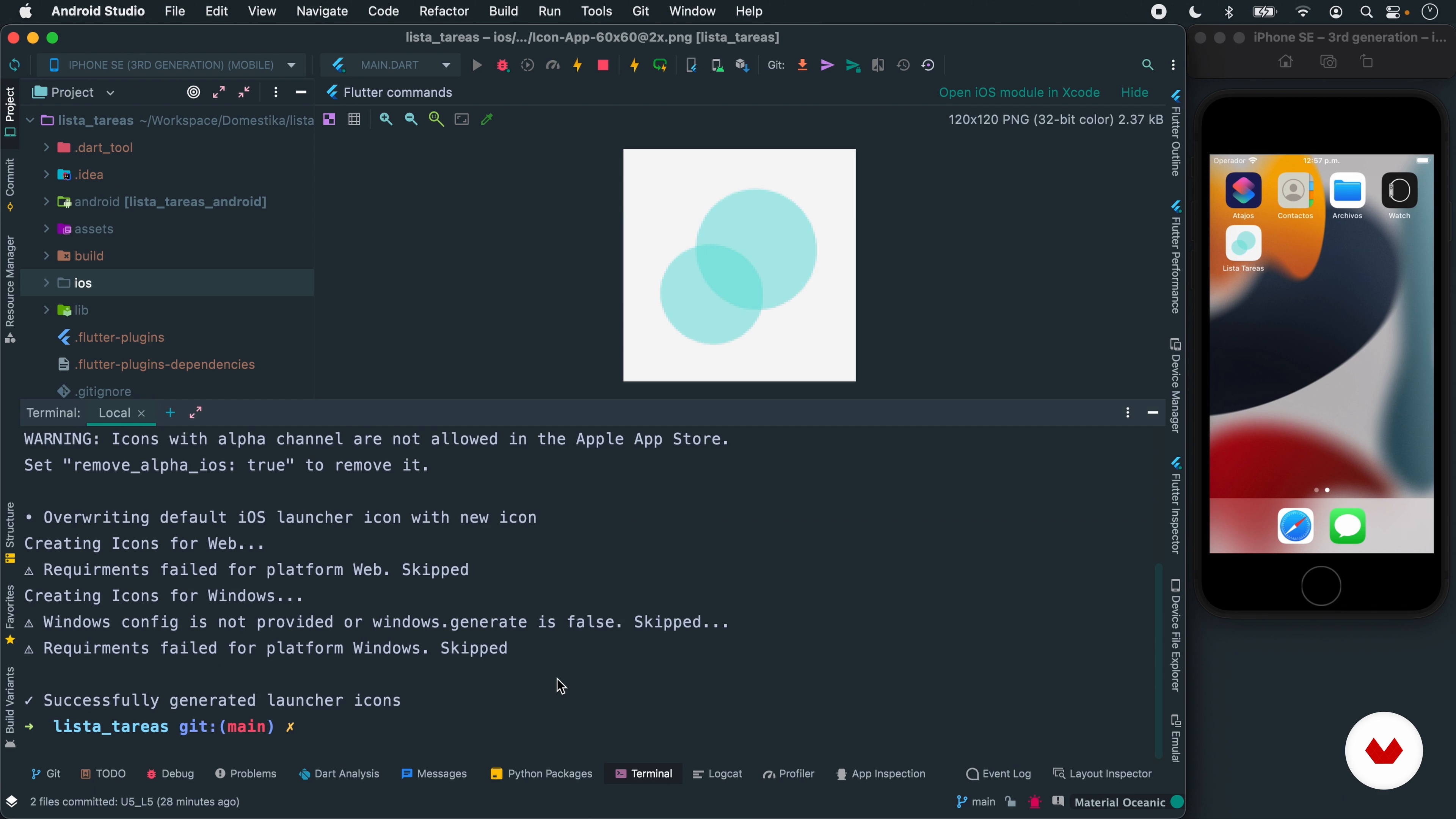The image size is (1456, 819).
Task: Open the Device Manager side panel
Action: pos(1176,386)
